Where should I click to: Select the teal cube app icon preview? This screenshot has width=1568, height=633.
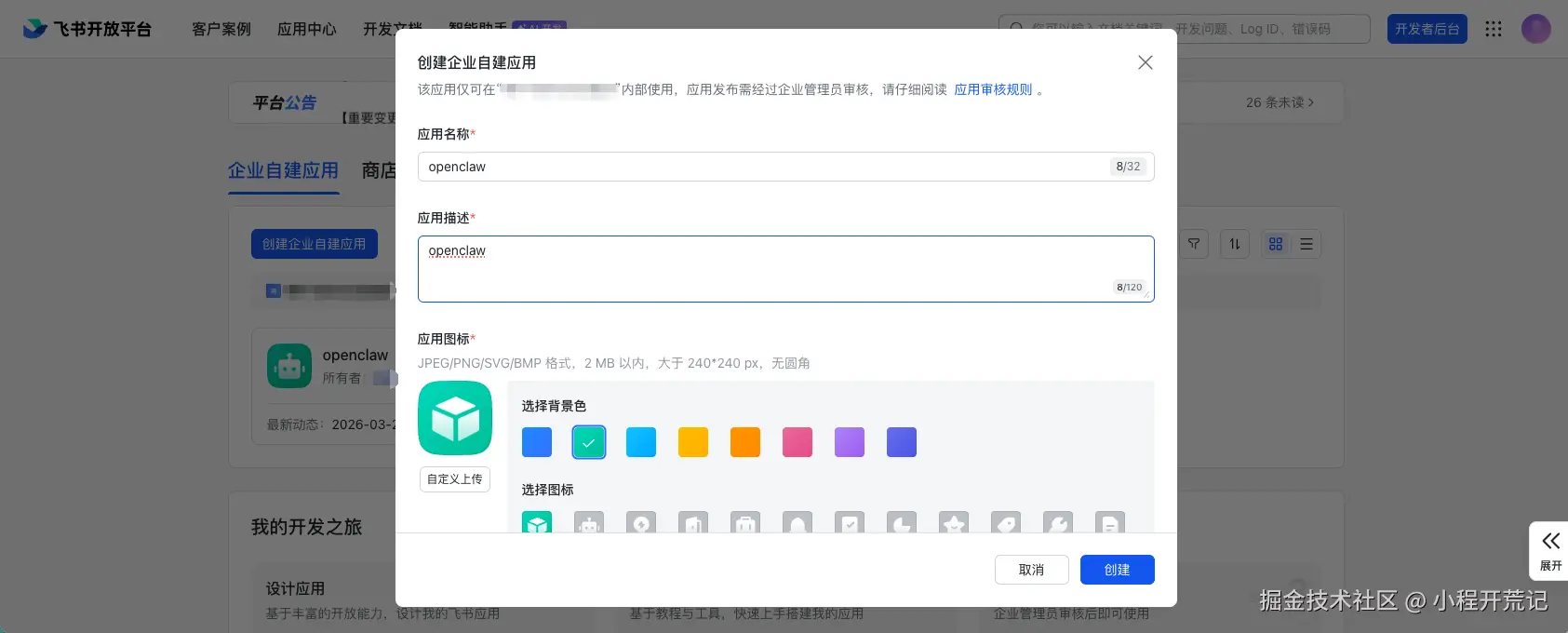pos(455,418)
